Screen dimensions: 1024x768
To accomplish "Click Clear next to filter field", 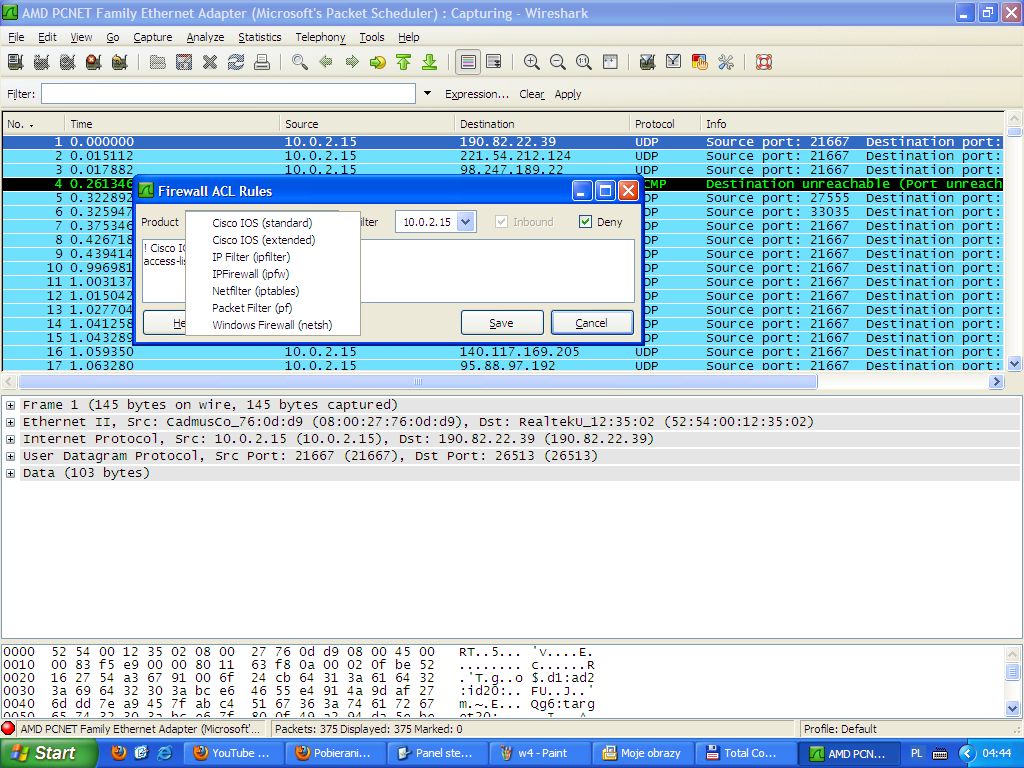I will [532, 94].
